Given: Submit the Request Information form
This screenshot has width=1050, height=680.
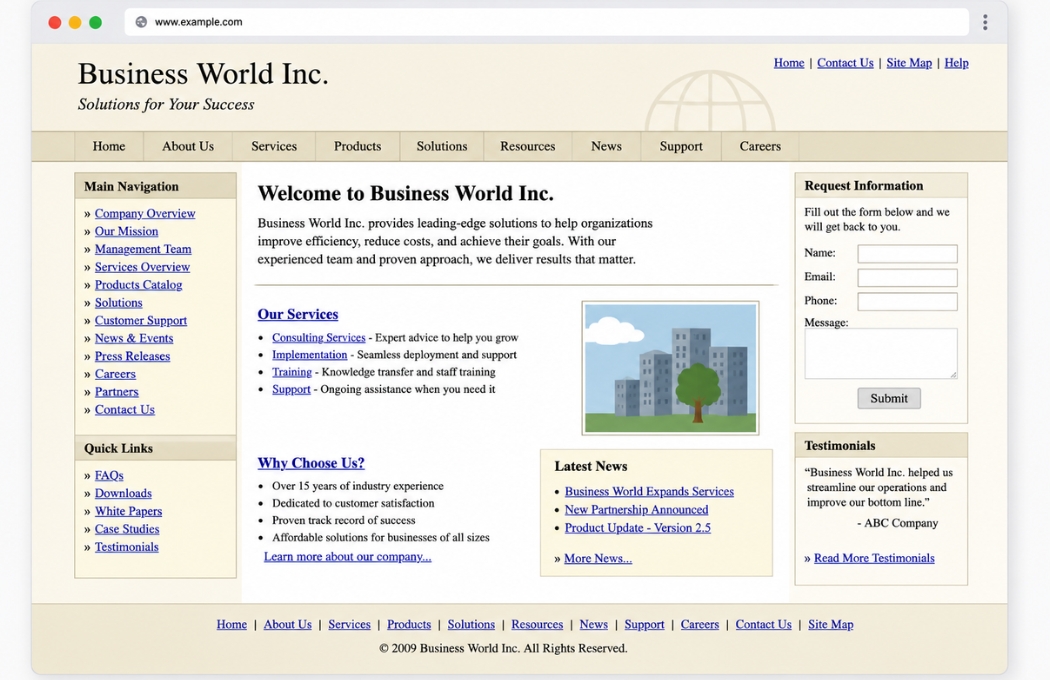Looking at the screenshot, I should point(889,399).
